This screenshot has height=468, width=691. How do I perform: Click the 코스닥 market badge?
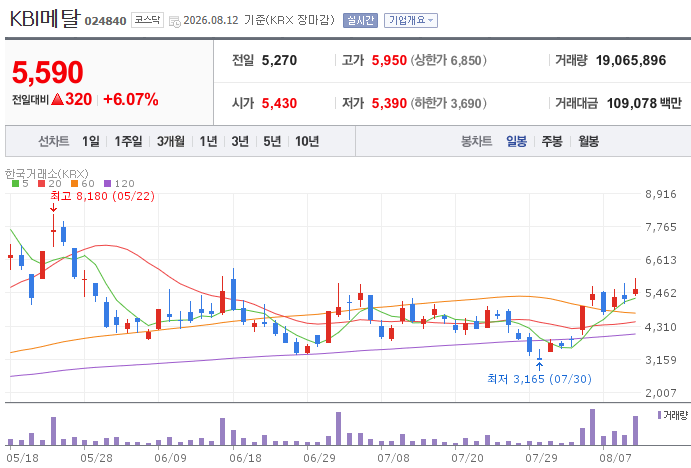click(147, 20)
